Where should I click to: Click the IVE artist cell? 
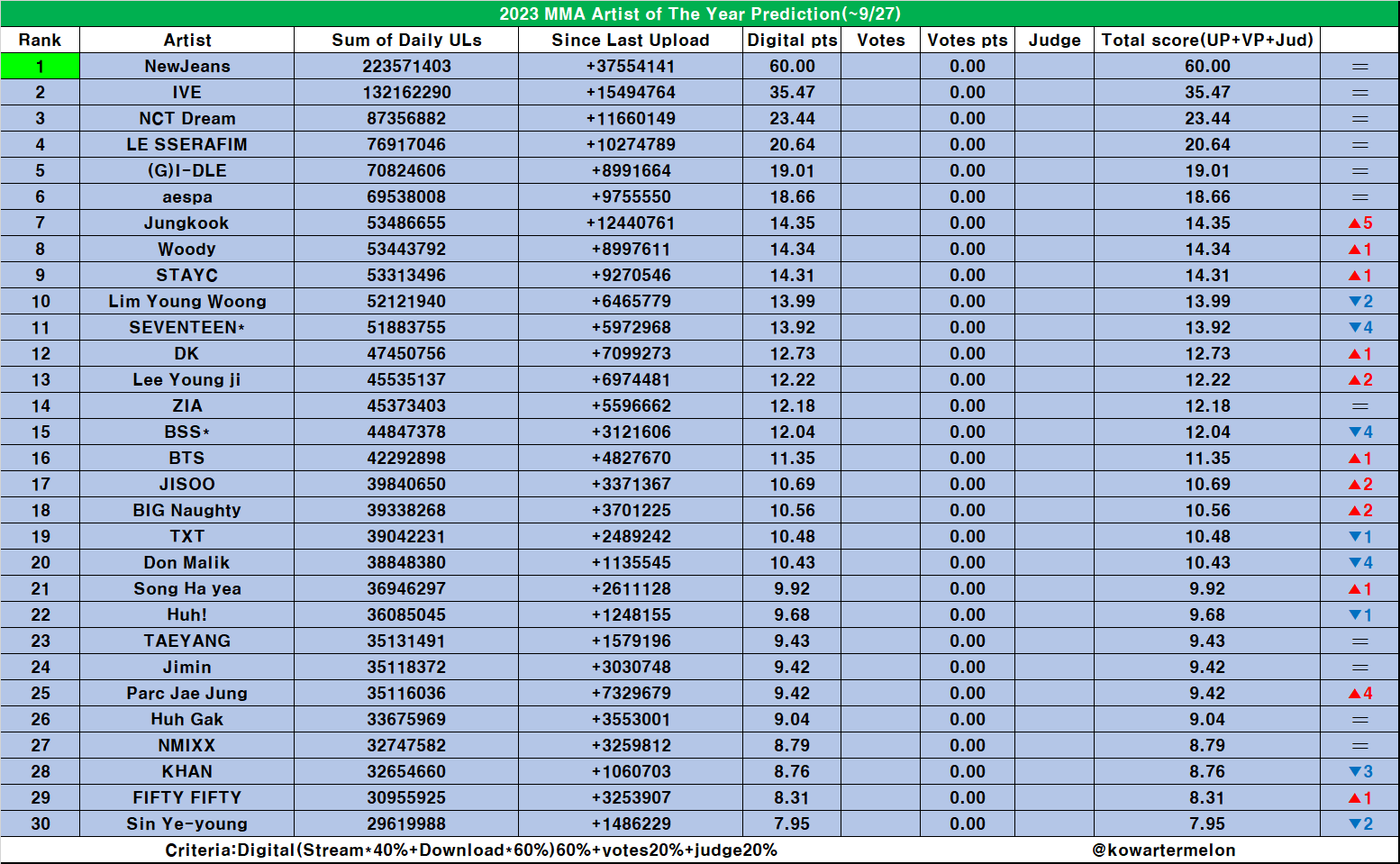click(x=186, y=92)
